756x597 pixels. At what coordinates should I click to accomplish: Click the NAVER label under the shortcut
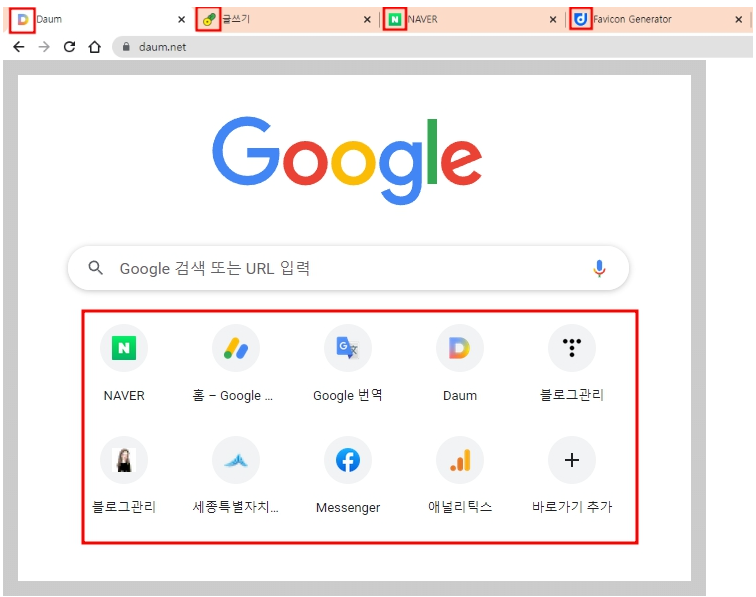pos(124,395)
